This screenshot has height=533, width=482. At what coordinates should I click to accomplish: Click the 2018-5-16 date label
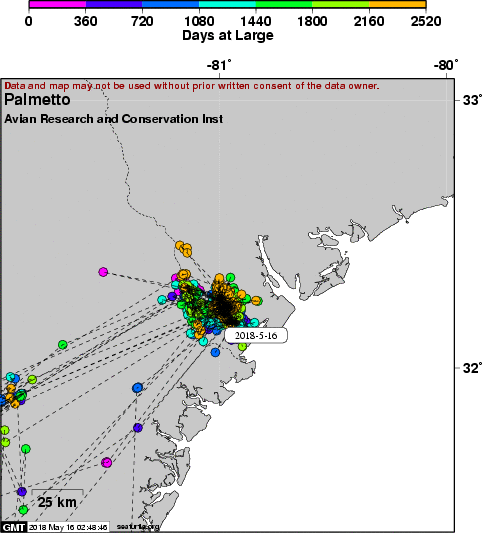[x=256, y=336]
